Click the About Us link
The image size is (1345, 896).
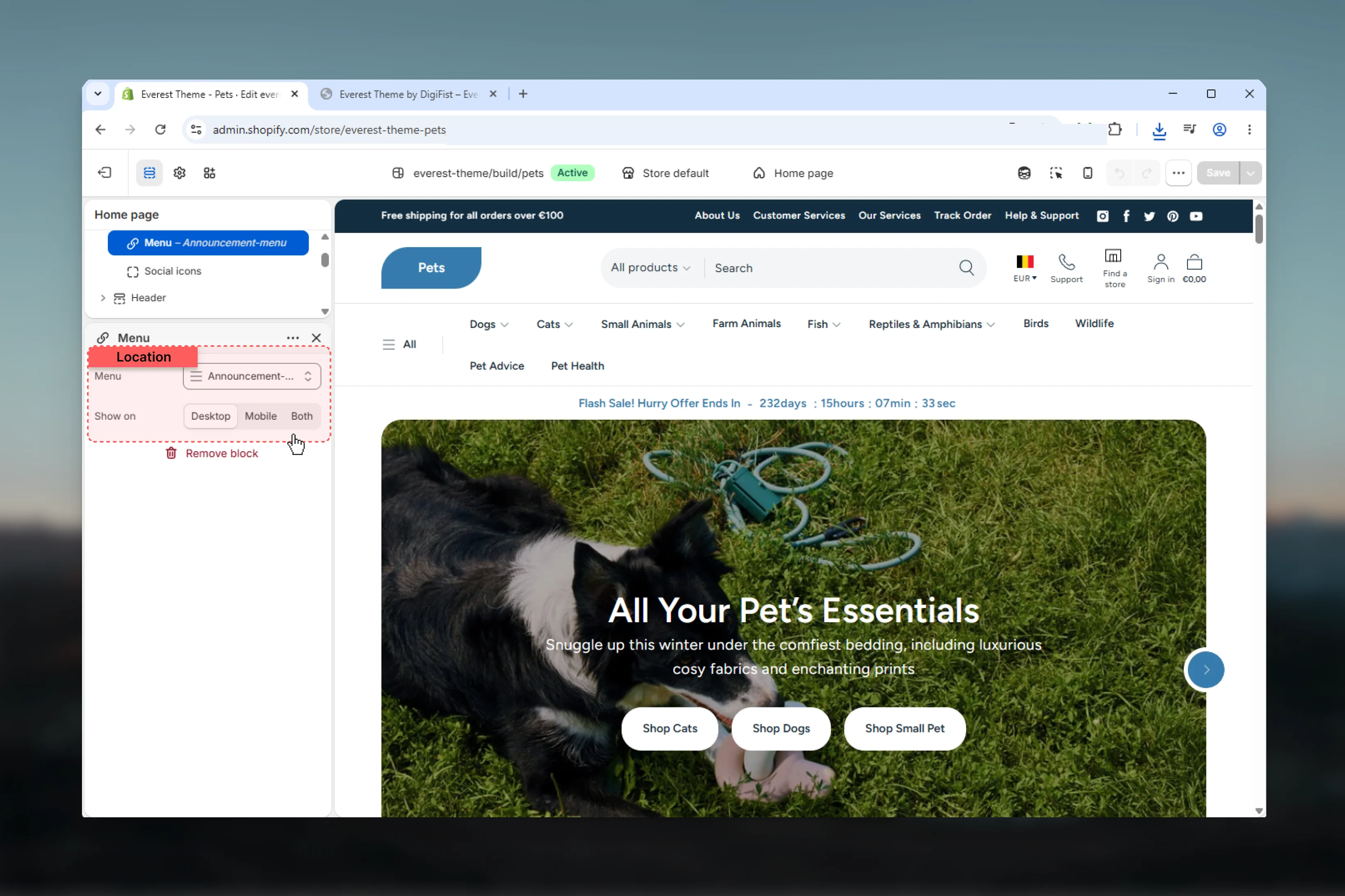[x=717, y=216]
